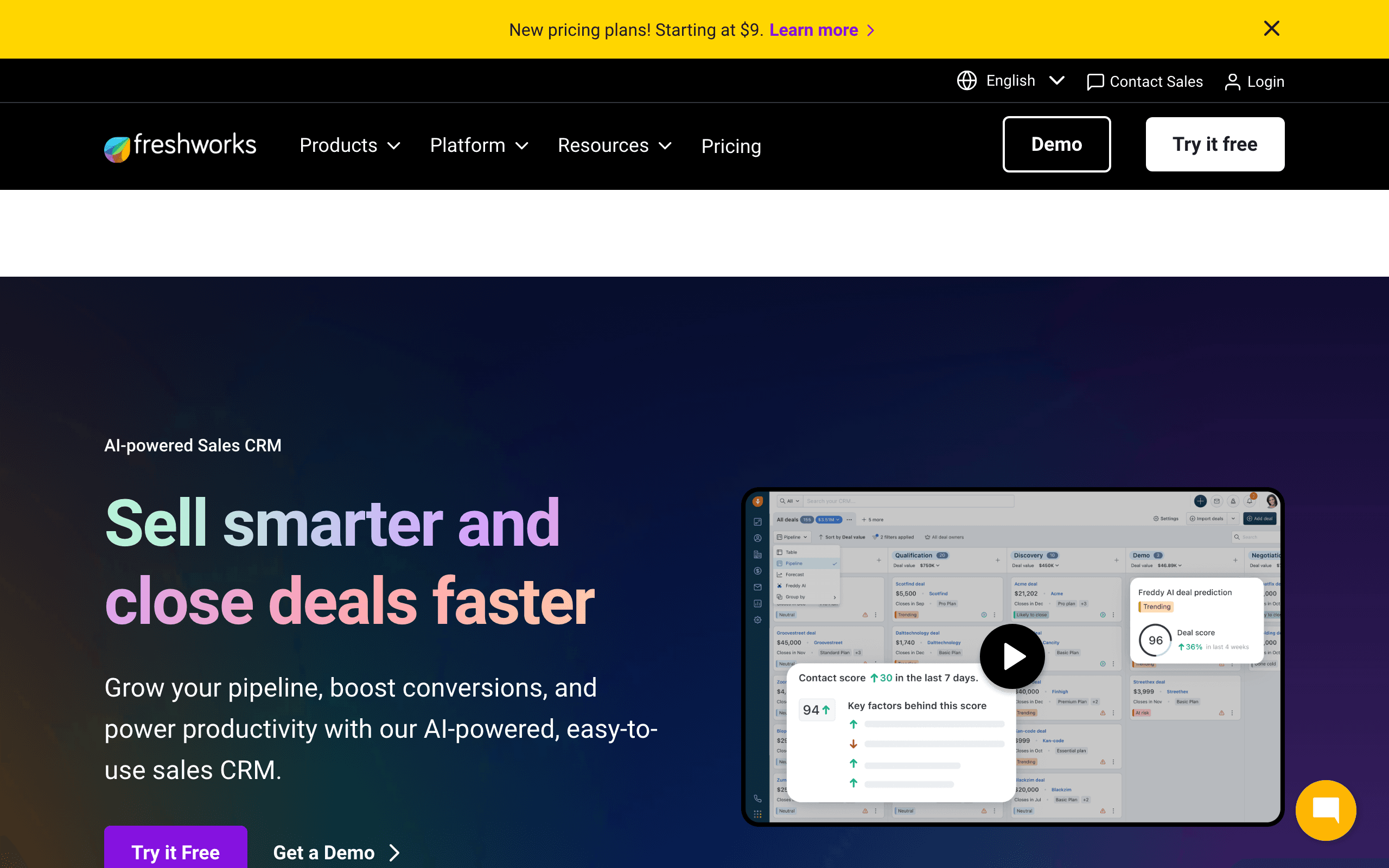
Task: Click the Freshworks logo
Action: pos(180,145)
